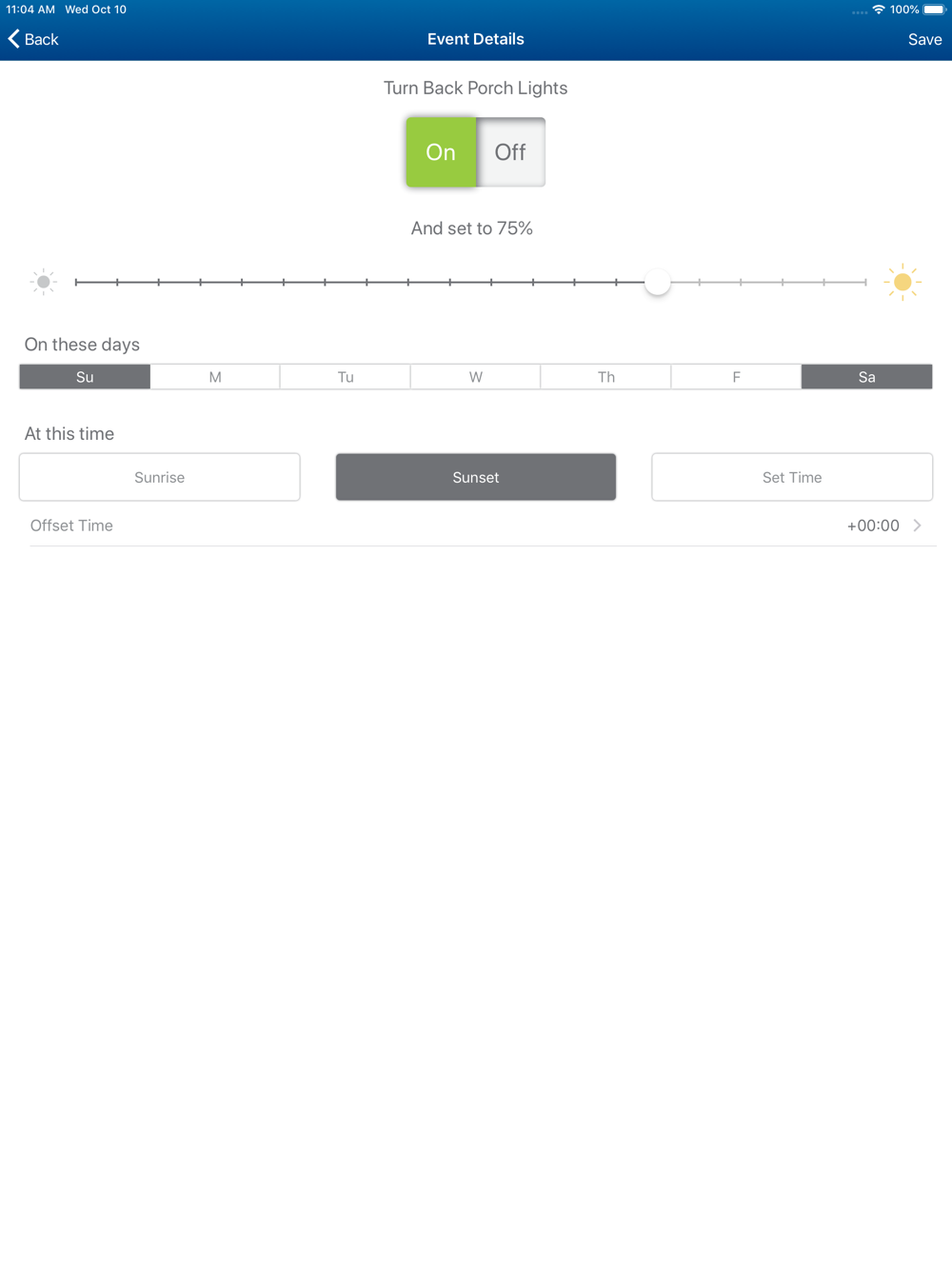Deselect Saturday in the day selector
Viewport: 952px width, 1270px height.
(866, 377)
